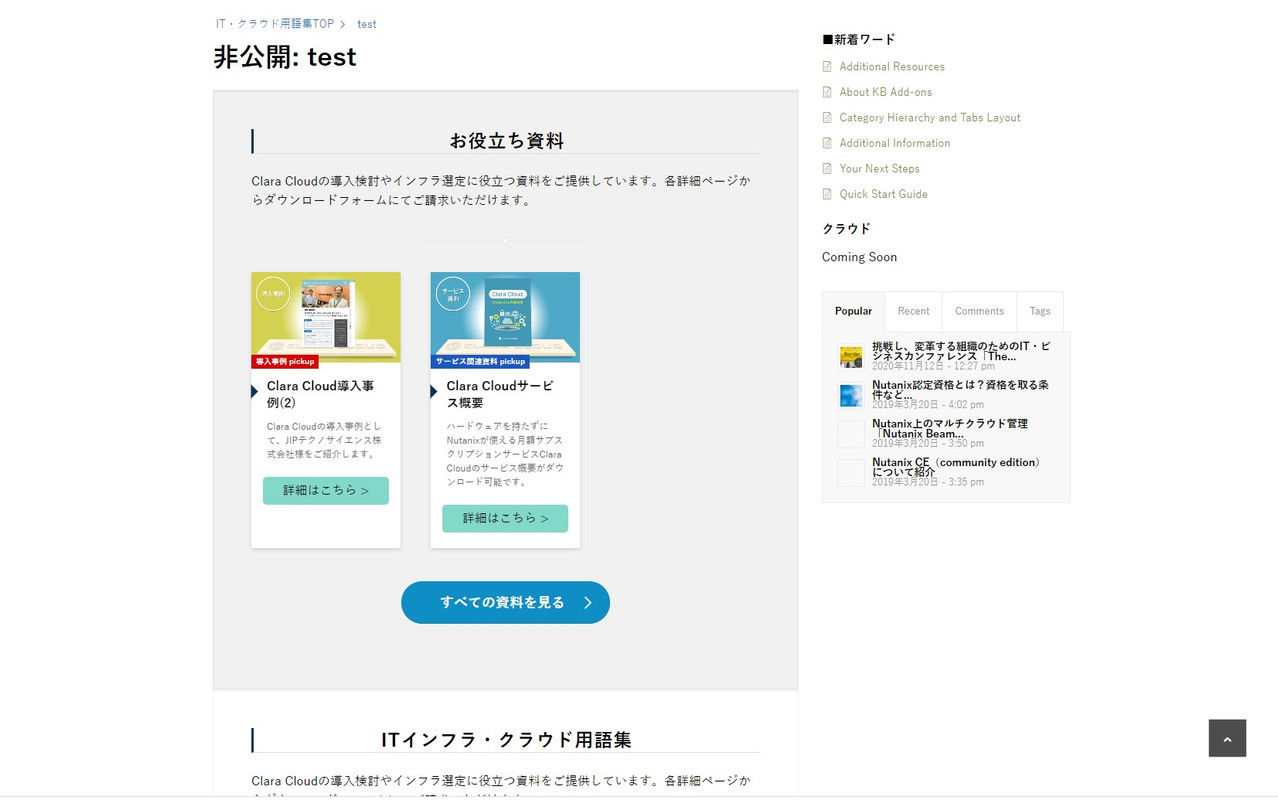Click 詳細はこちら button under Clara Cloud導入事例(2)
This screenshot has width=1278, height=800.
(326, 491)
